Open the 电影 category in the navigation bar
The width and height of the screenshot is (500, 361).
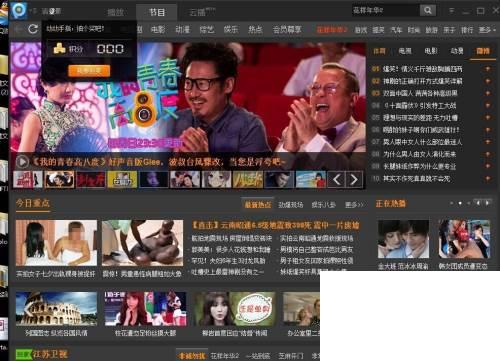click(158, 30)
